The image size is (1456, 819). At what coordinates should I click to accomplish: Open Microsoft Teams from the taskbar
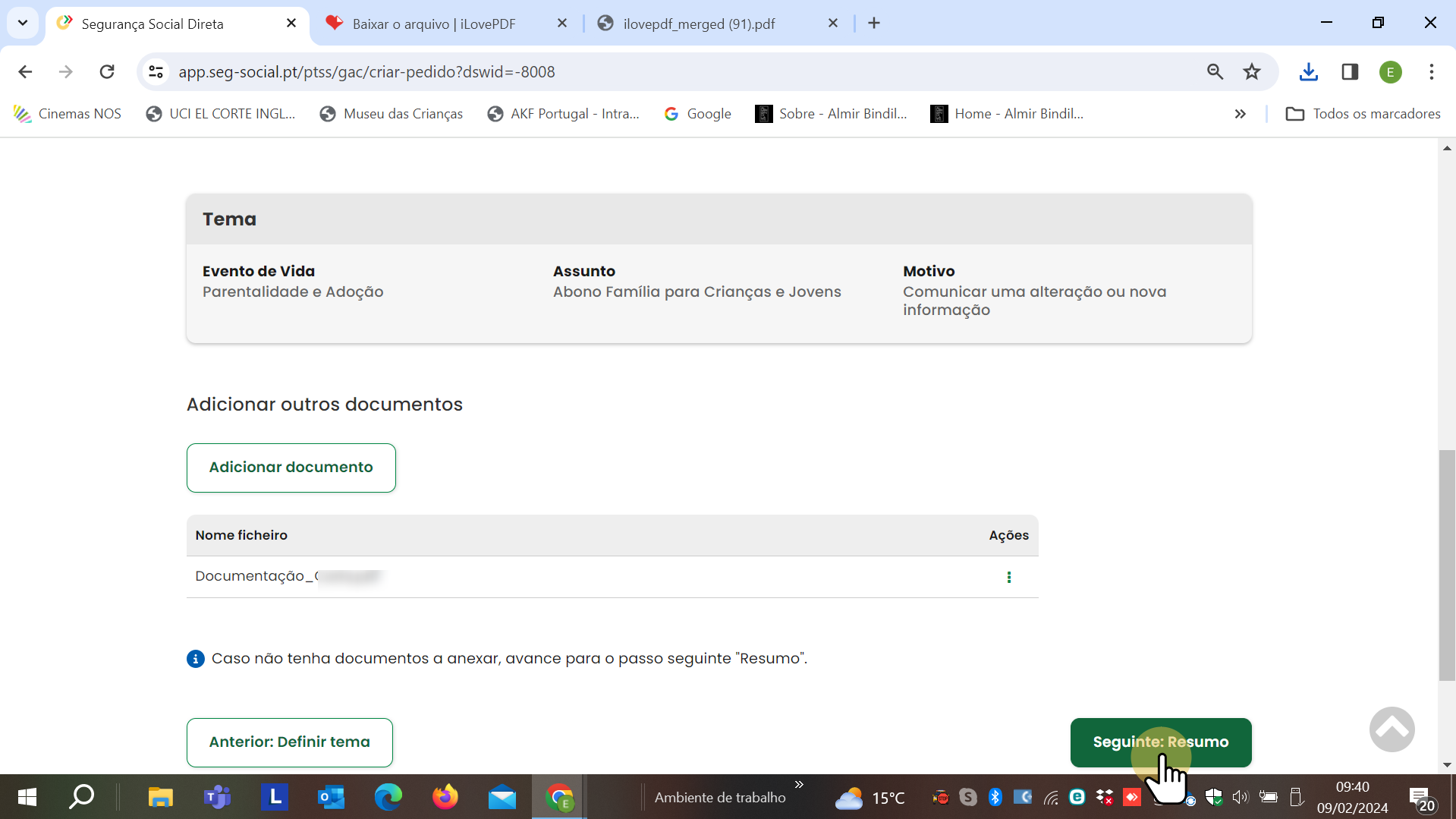pos(217,797)
